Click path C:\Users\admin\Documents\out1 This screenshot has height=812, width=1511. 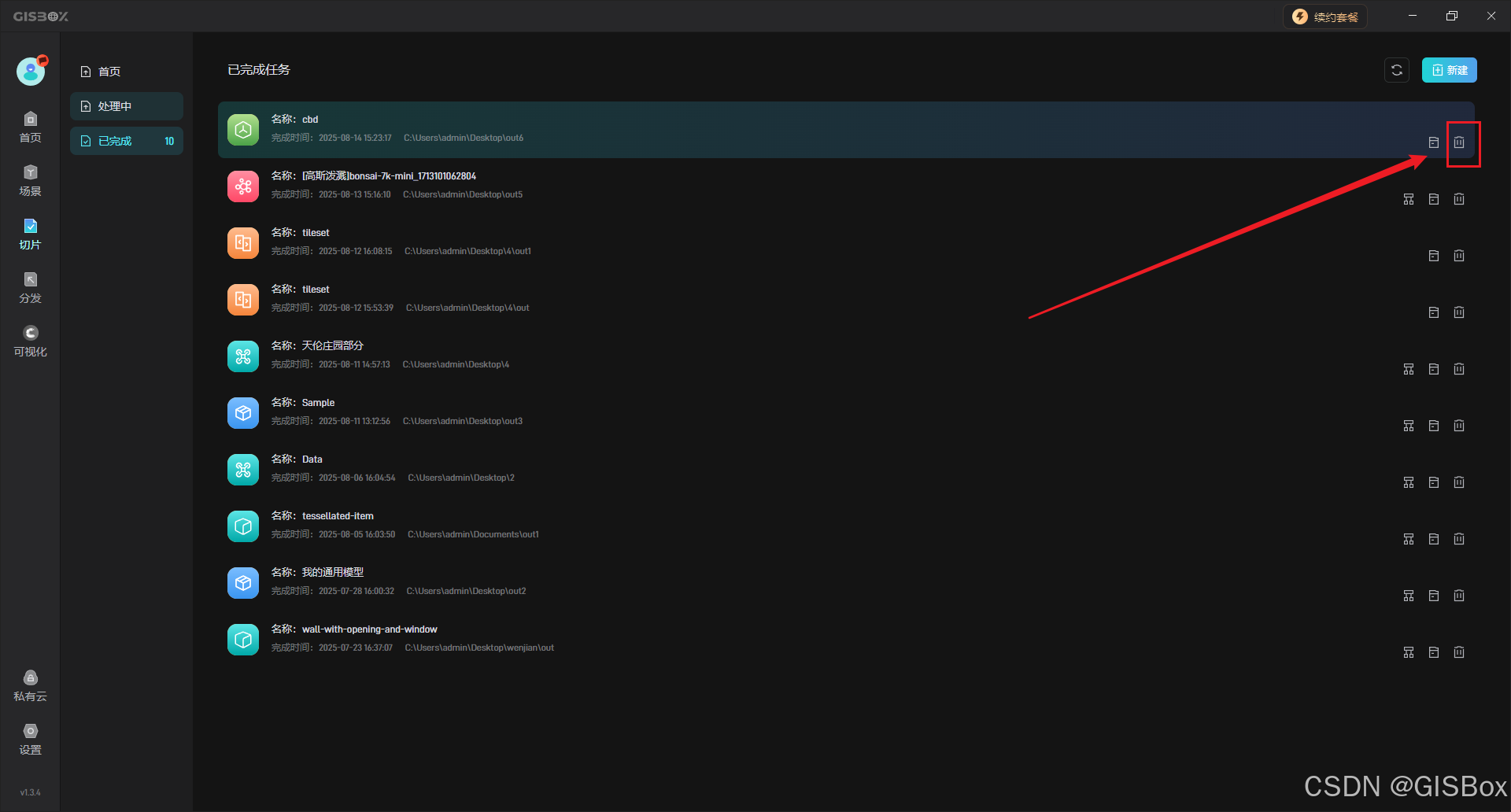pyautogui.click(x=473, y=534)
